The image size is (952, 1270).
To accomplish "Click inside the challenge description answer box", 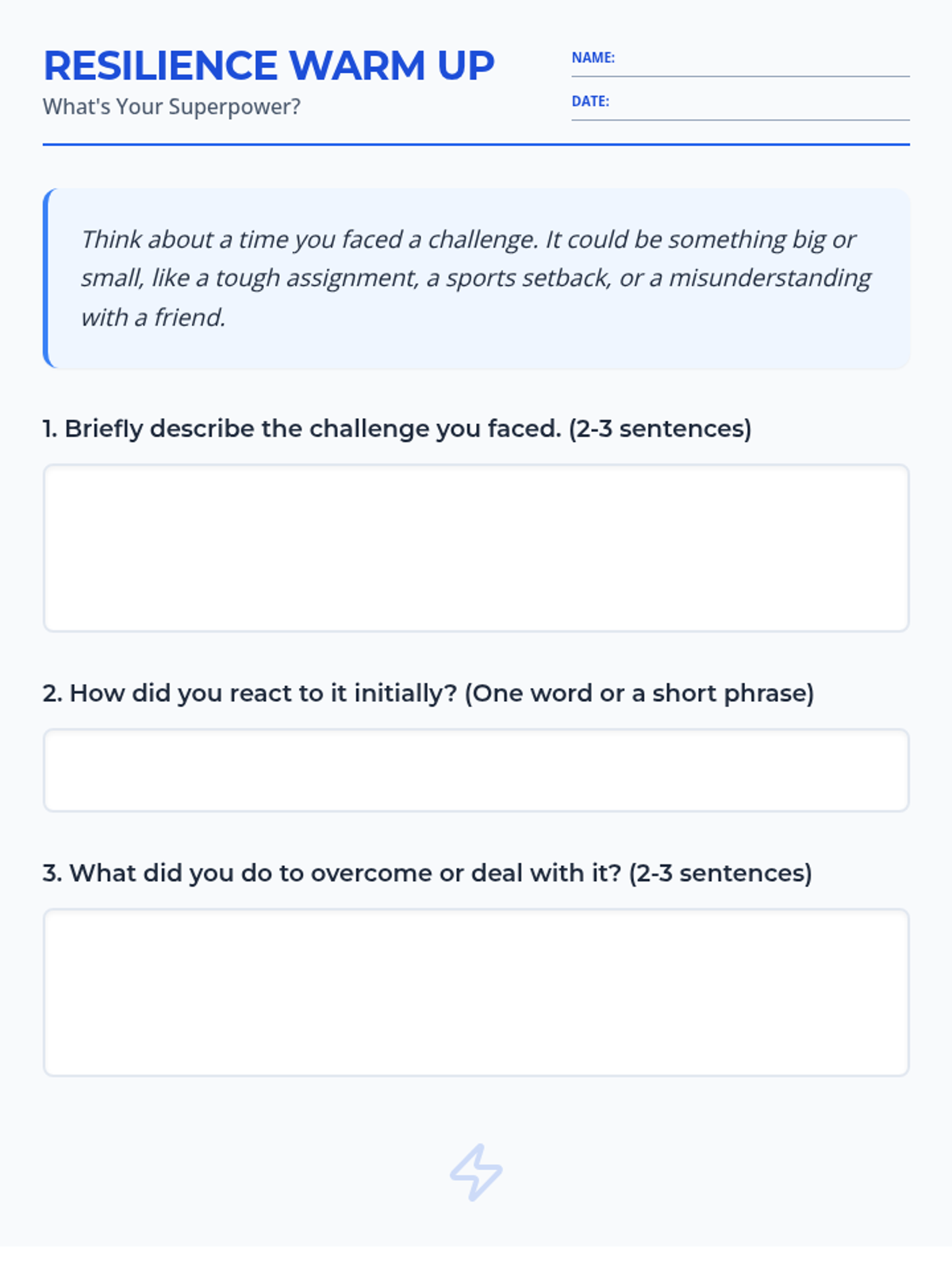I will [476, 548].
